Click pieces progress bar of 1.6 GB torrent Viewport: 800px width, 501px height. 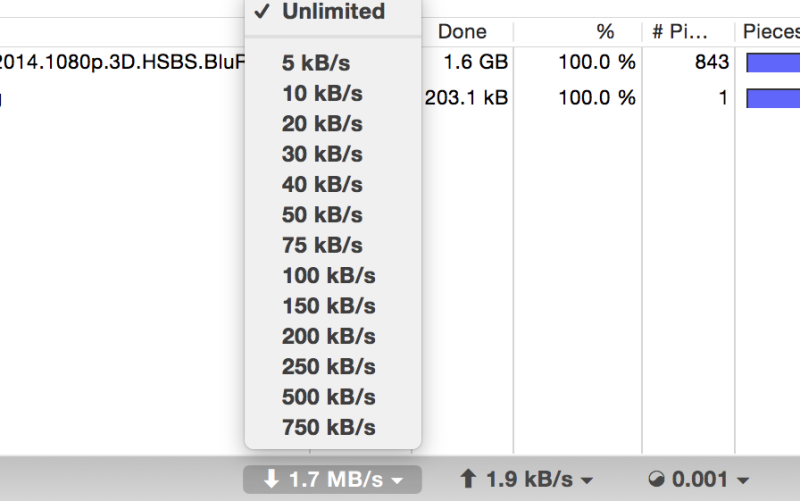click(773, 63)
